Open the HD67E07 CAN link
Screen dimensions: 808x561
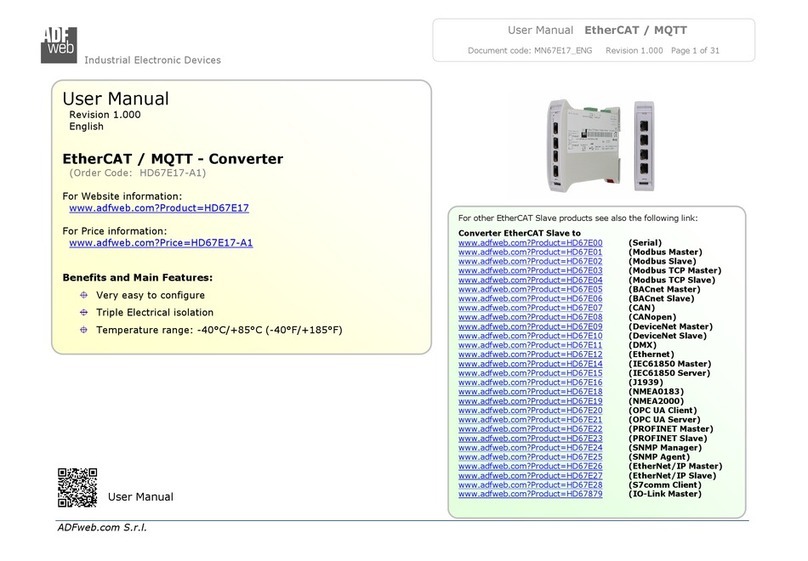530,308
